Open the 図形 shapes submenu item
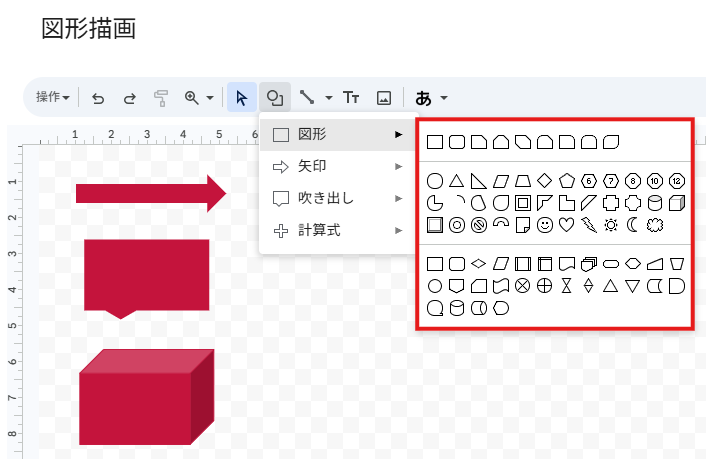This screenshot has width=706, height=459. (x=338, y=134)
